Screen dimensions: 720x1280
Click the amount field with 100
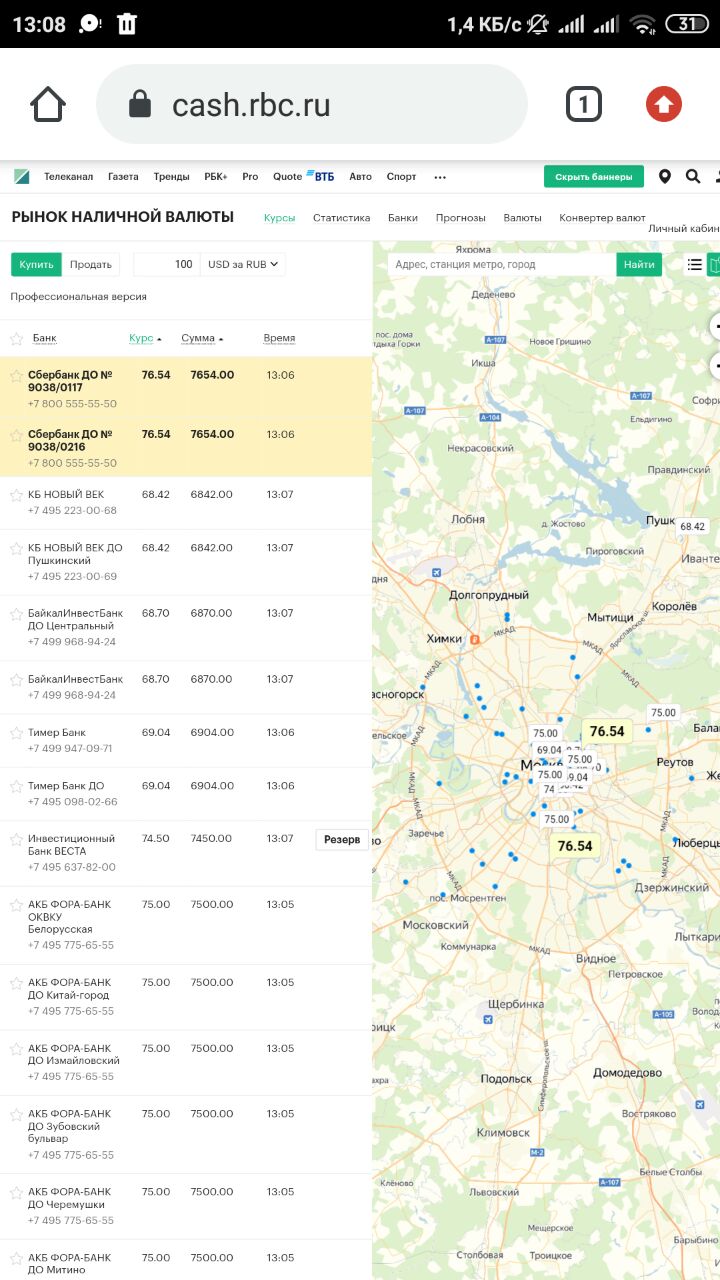click(166, 264)
